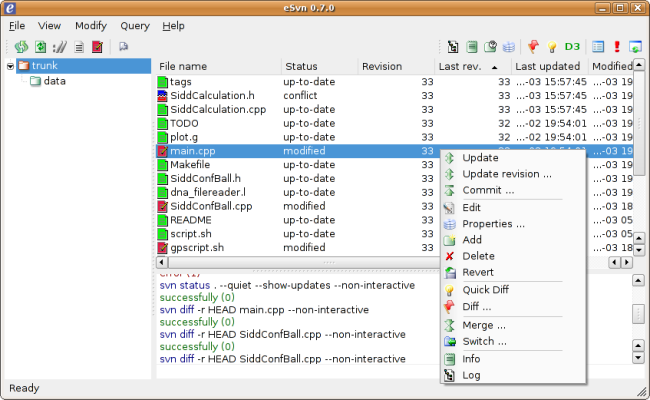Click the lightbulb icon in the top toolbar

point(551,46)
